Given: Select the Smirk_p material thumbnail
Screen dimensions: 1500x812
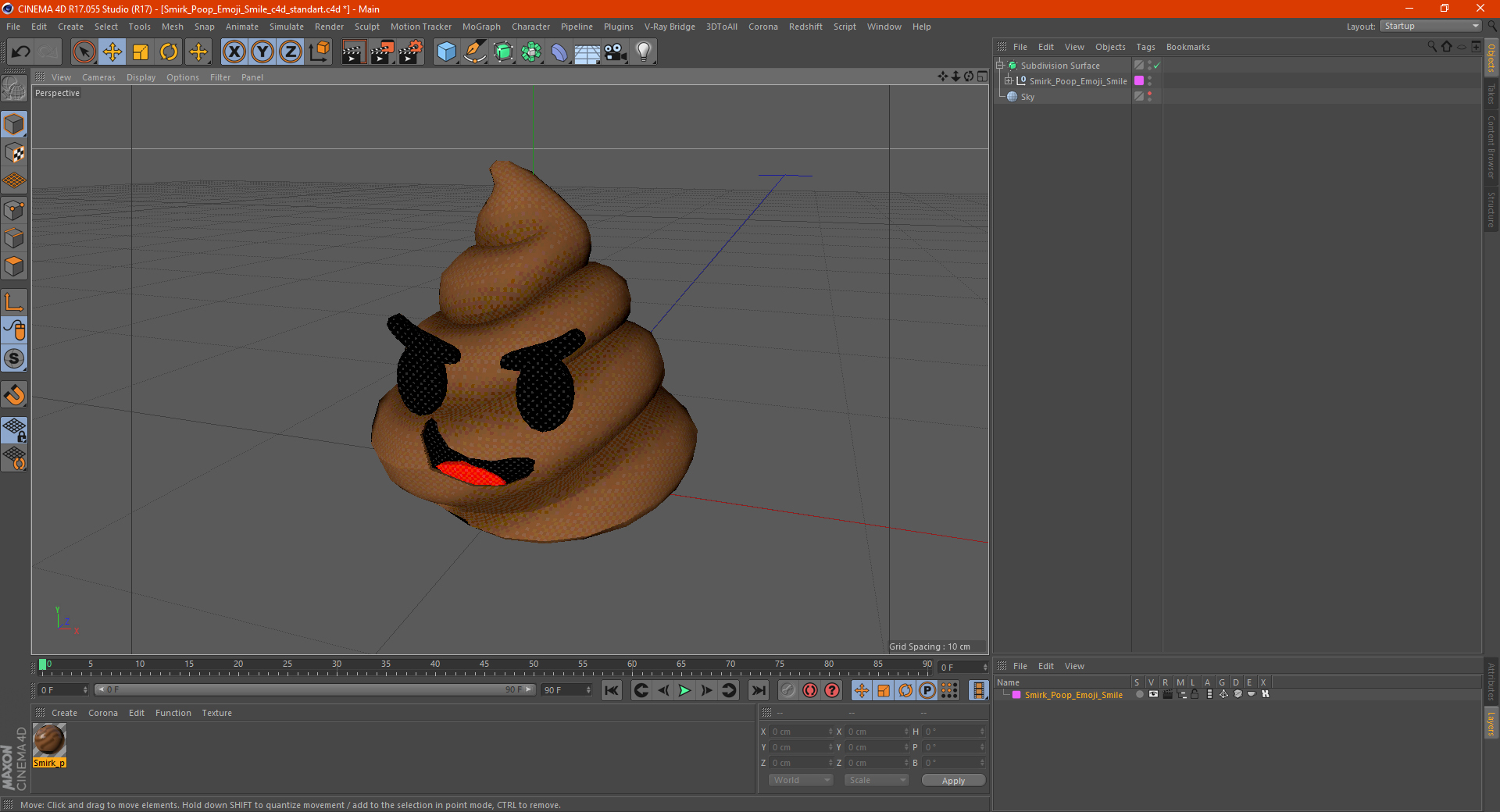Looking at the screenshot, I should (x=49, y=739).
